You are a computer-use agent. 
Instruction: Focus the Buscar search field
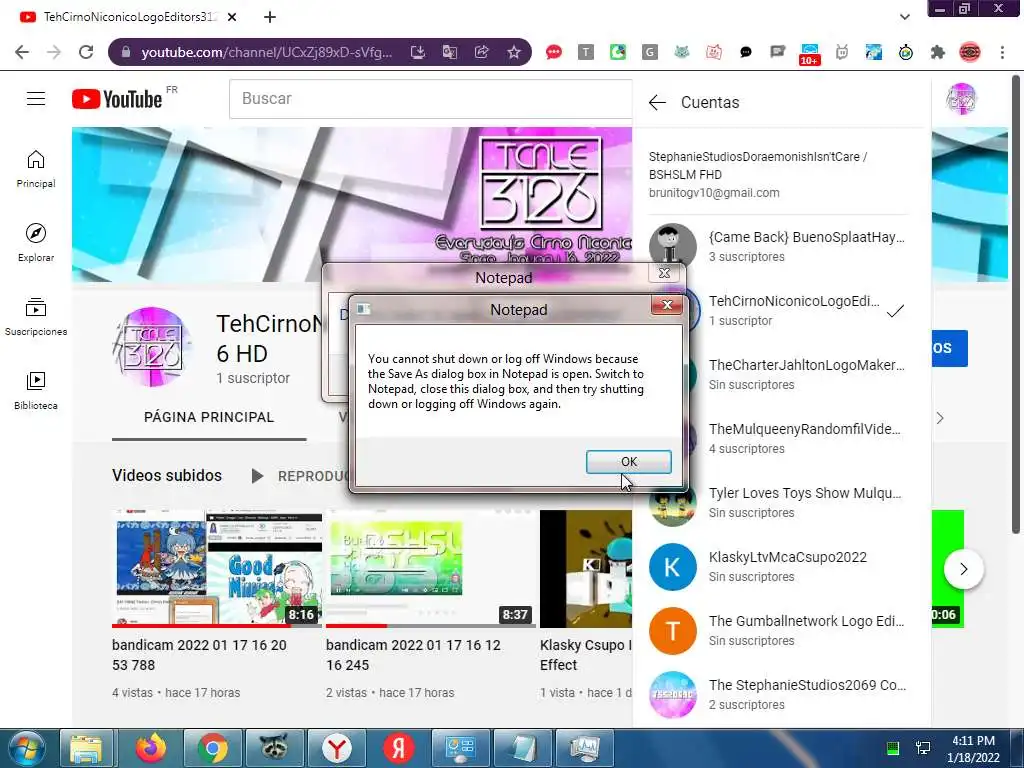click(430, 99)
